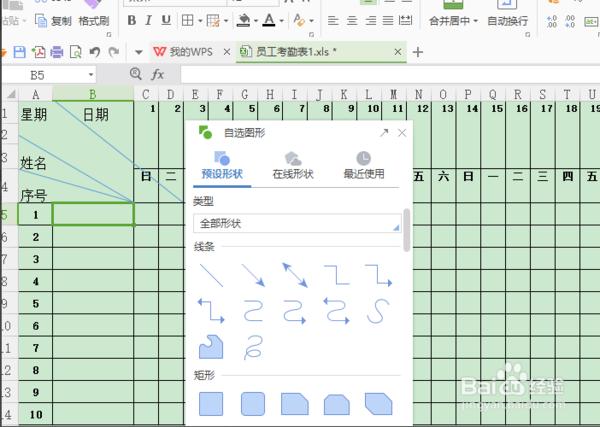Toggle bold formatting
The image size is (600, 427).
pos(132,20)
